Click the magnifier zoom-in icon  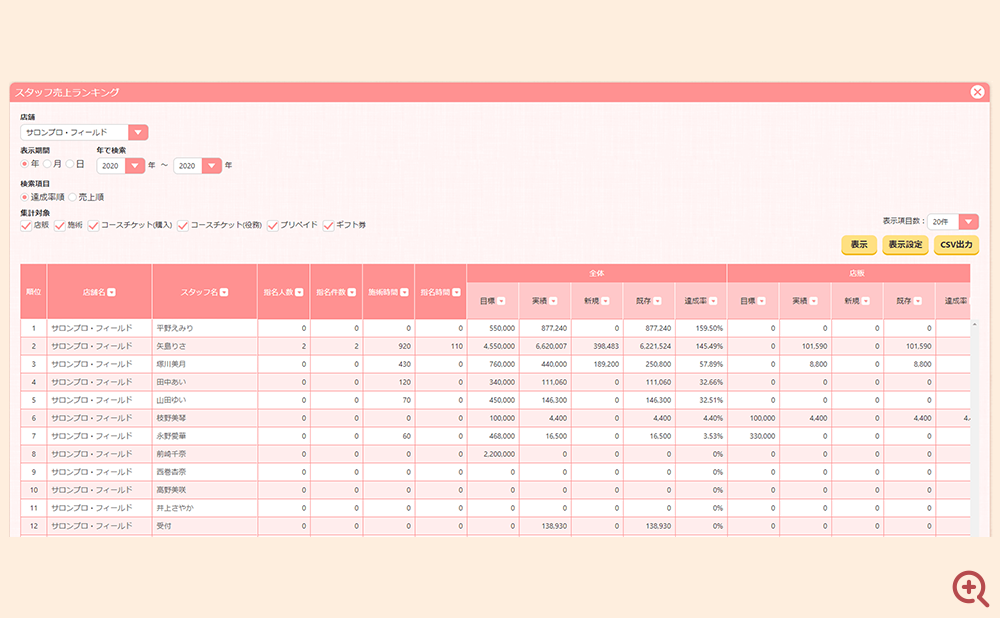[x=970, y=587]
